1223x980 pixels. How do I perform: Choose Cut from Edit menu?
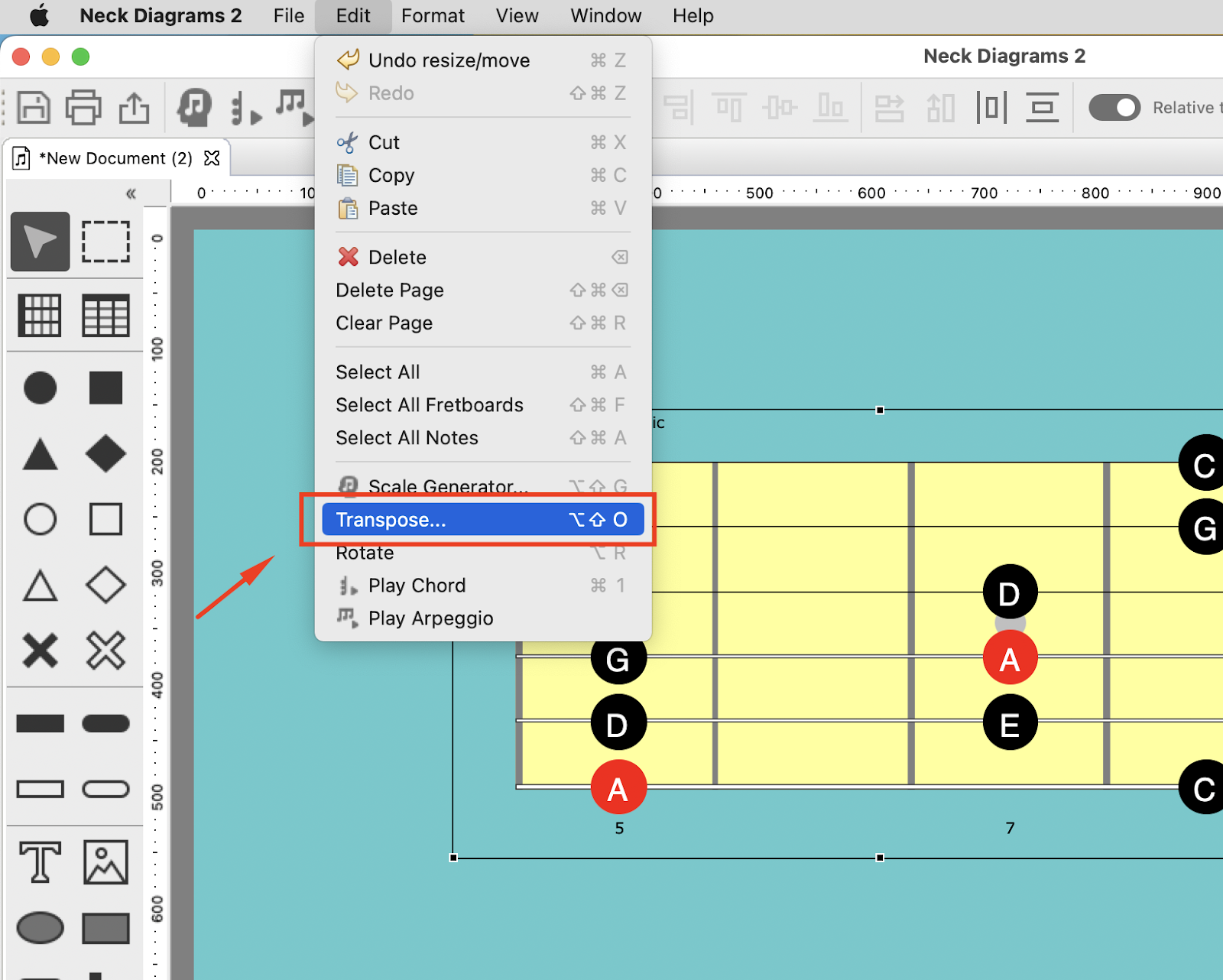coord(483,142)
